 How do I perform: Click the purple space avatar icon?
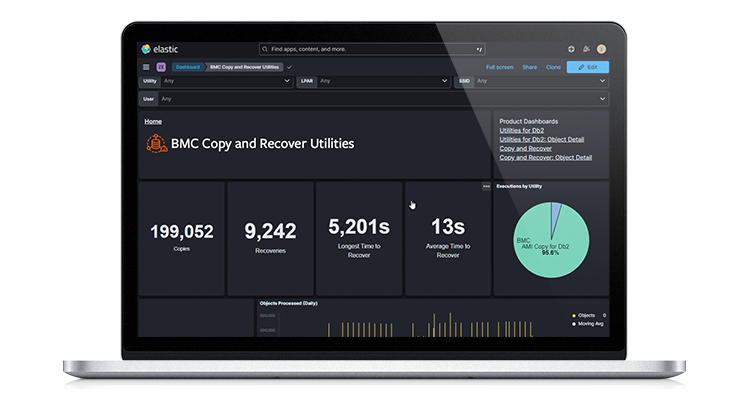click(161, 67)
